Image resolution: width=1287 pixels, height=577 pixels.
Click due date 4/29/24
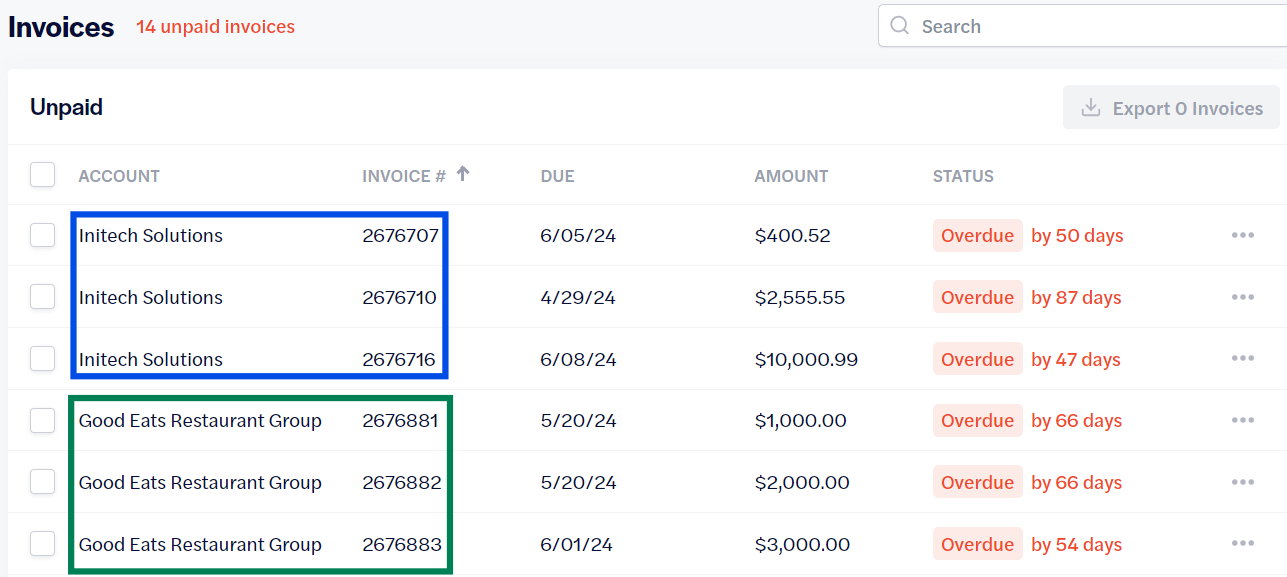[578, 298]
